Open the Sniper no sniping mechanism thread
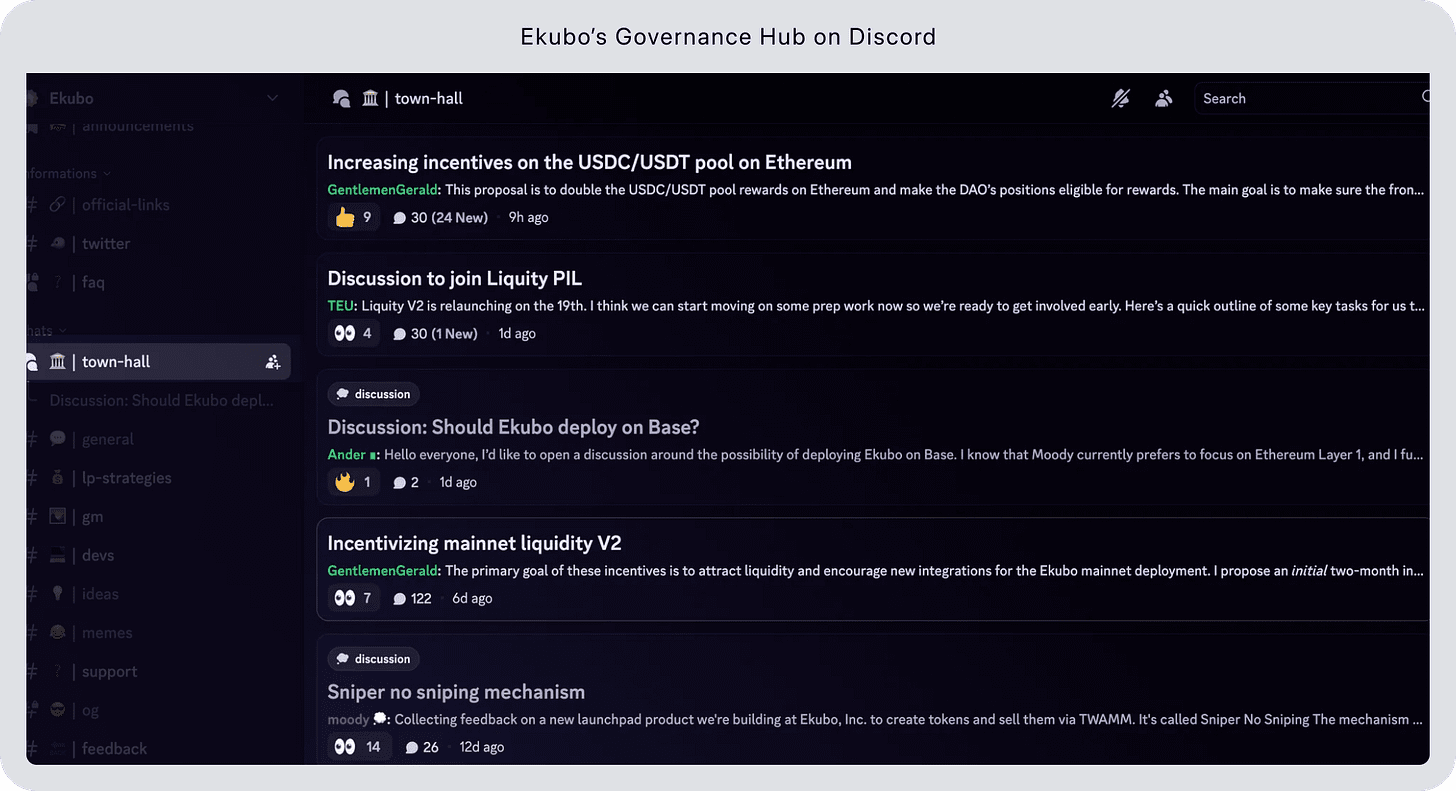The height and width of the screenshot is (791, 1456). [456, 691]
